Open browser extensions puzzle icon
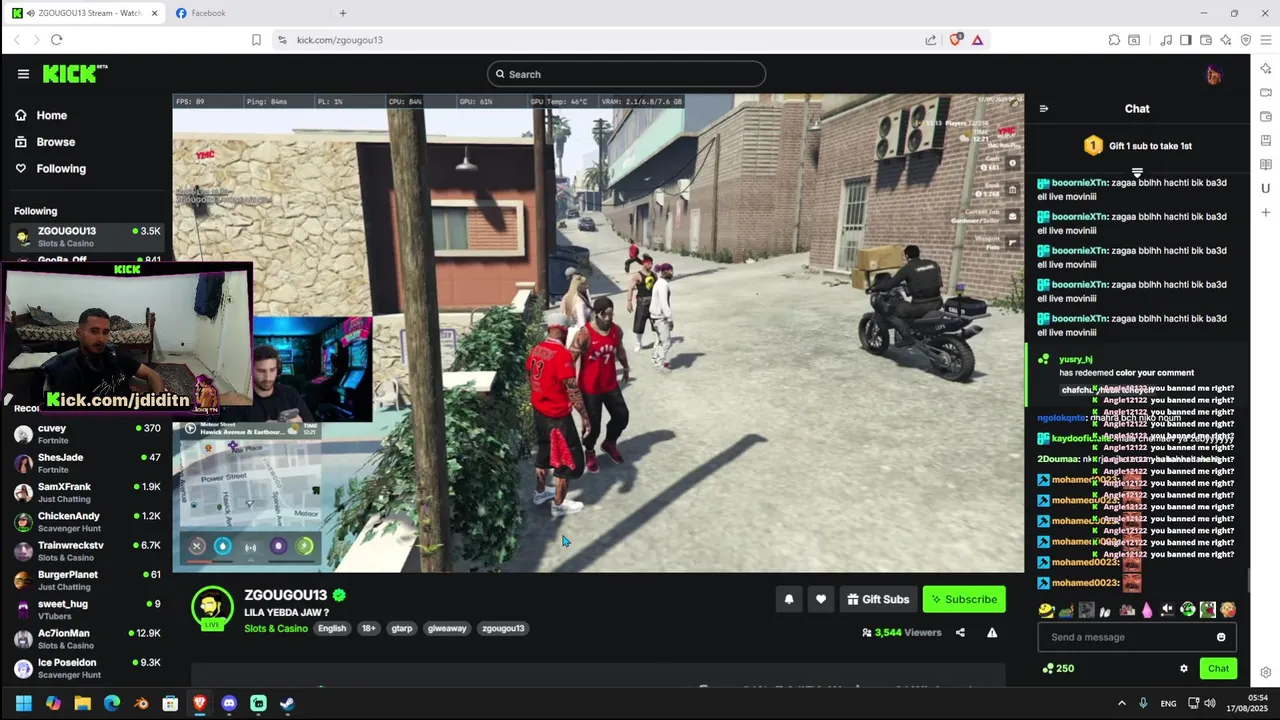 click(x=1114, y=40)
